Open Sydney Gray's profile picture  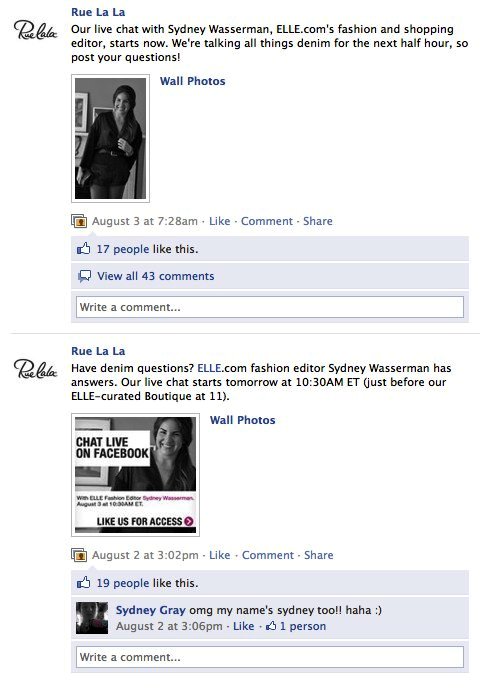click(92, 618)
